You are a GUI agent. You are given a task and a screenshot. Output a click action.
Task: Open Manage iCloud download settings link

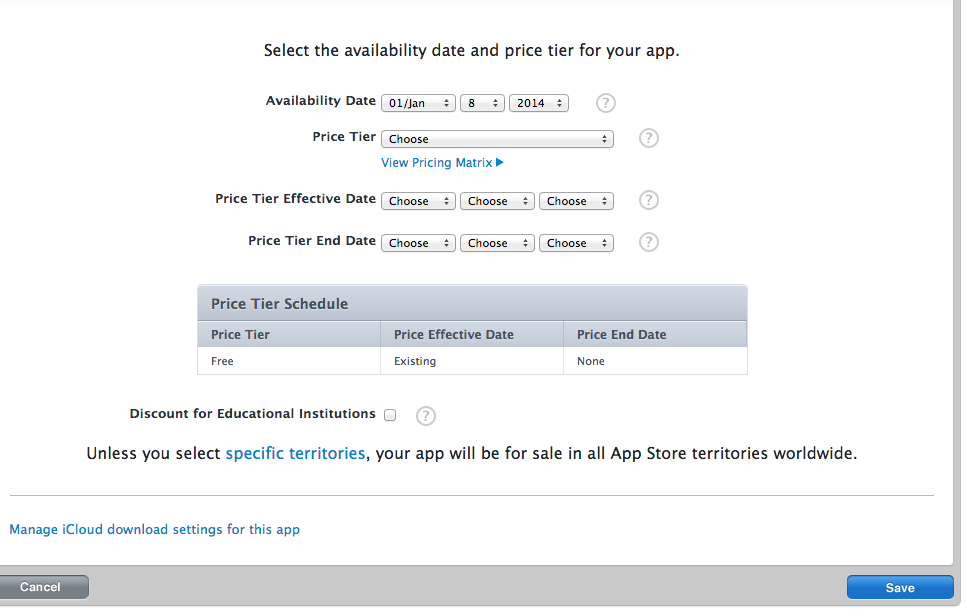pos(155,530)
